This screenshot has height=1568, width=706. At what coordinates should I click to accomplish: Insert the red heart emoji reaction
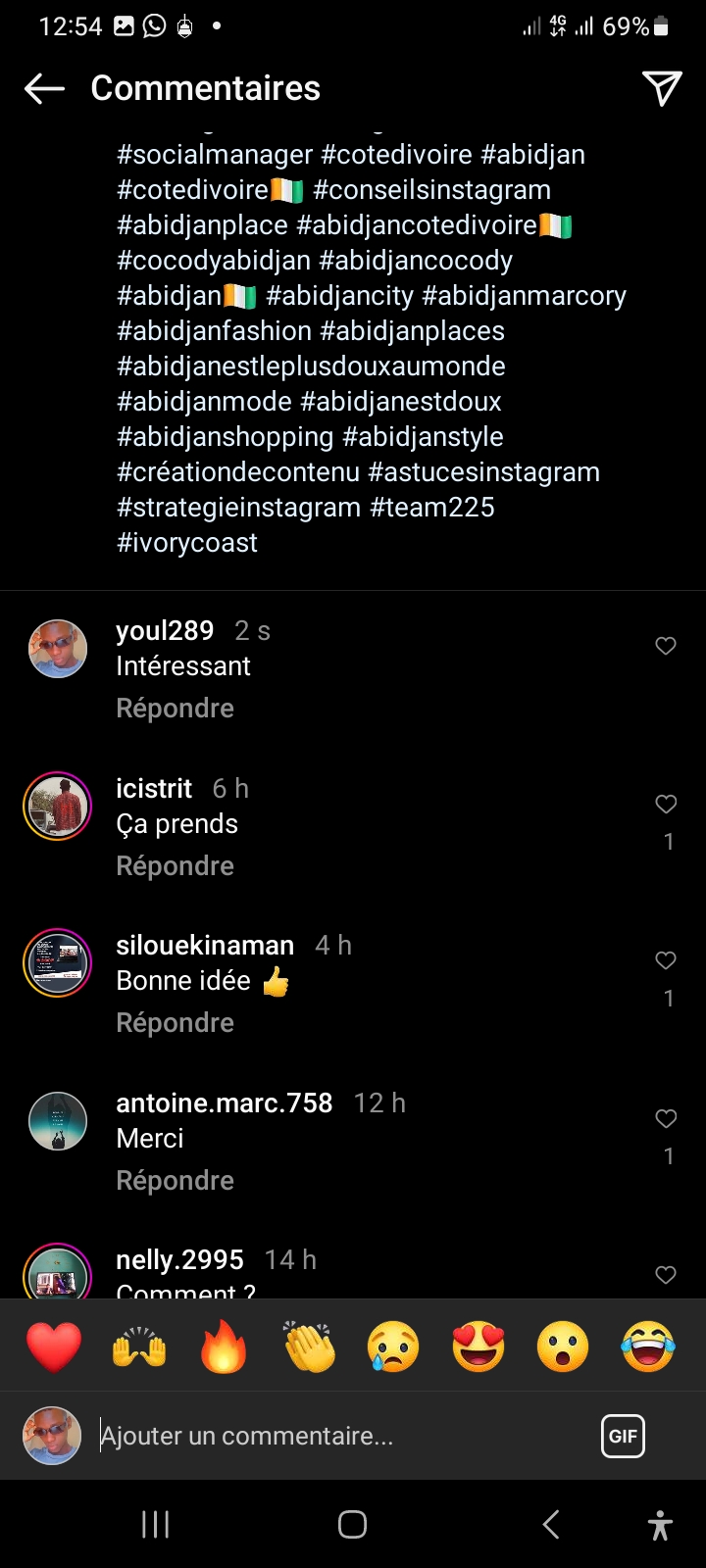54,1347
